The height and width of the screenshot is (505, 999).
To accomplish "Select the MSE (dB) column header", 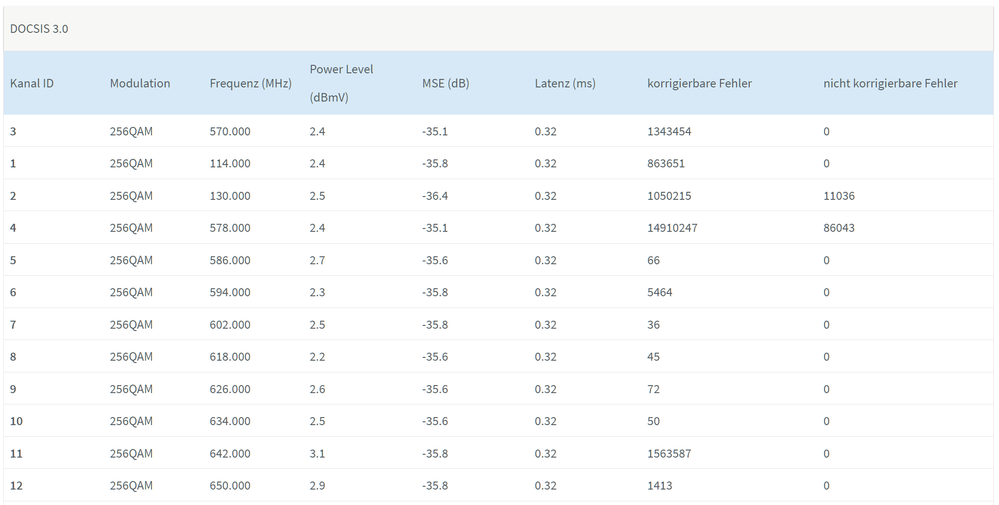I will [445, 83].
